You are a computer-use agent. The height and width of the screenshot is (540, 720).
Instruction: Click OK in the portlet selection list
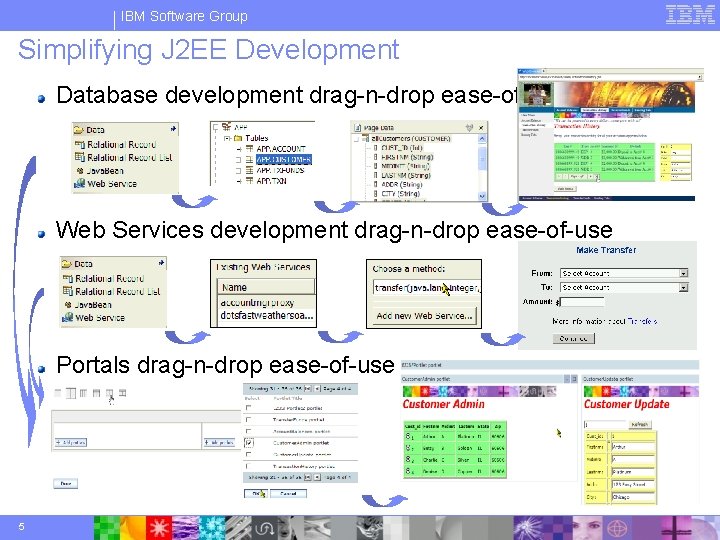click(x=255, y=494)
